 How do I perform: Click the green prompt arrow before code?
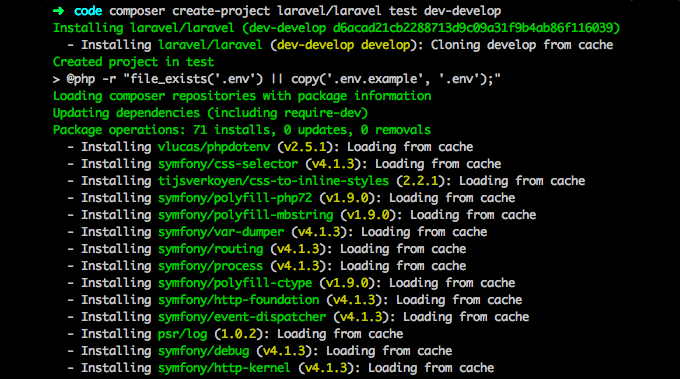click(x=59, y=11)
